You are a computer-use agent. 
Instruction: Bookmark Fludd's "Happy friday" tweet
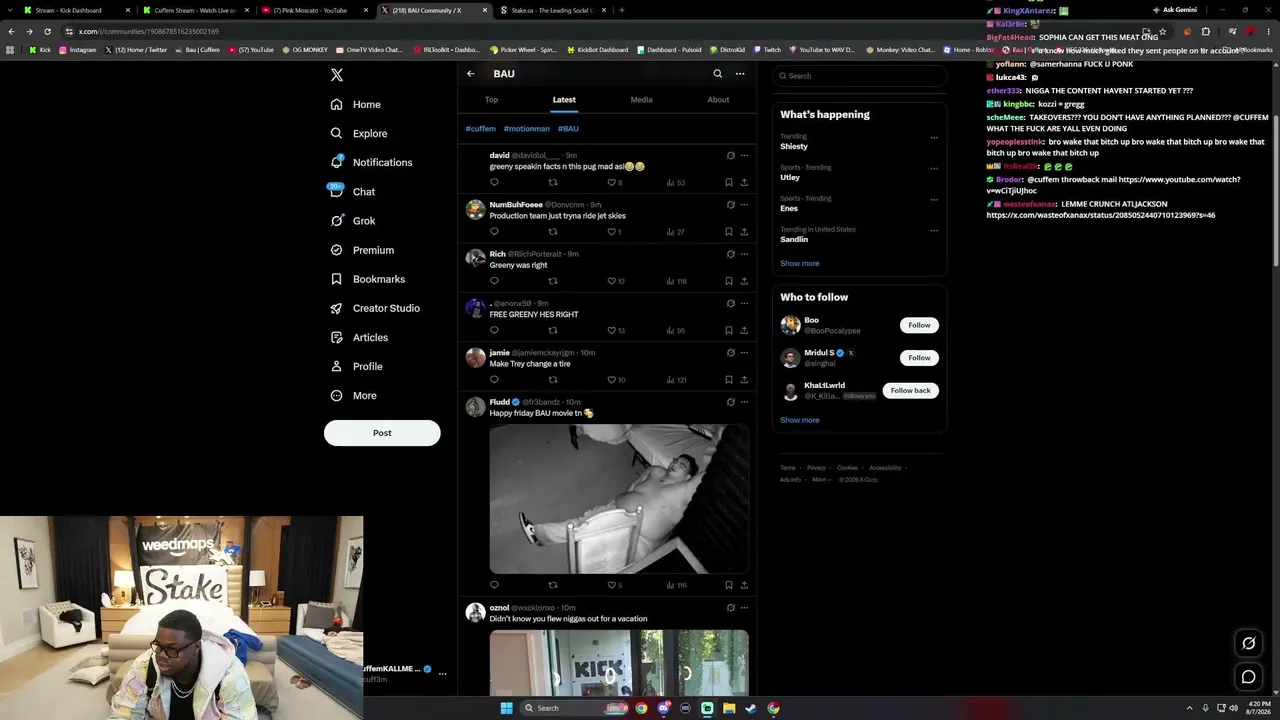[x=729, y=585]
